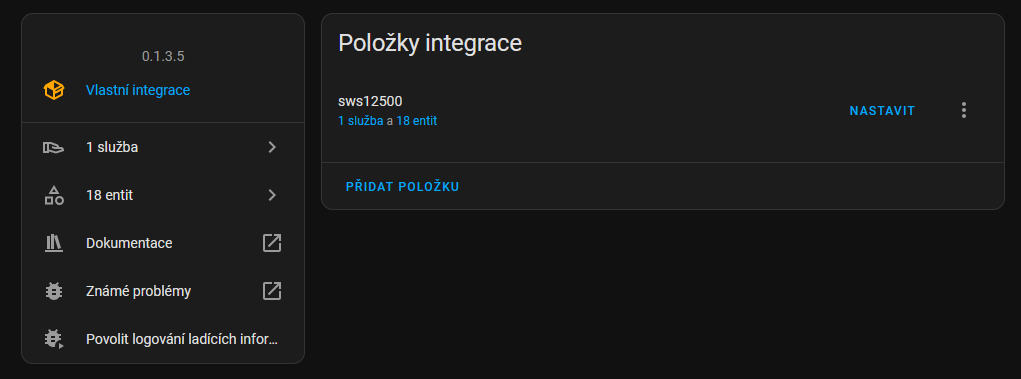Open the Vlastní integrace link
The height and width of the screenshot is (379, 1021).
[x=138, y=90]
